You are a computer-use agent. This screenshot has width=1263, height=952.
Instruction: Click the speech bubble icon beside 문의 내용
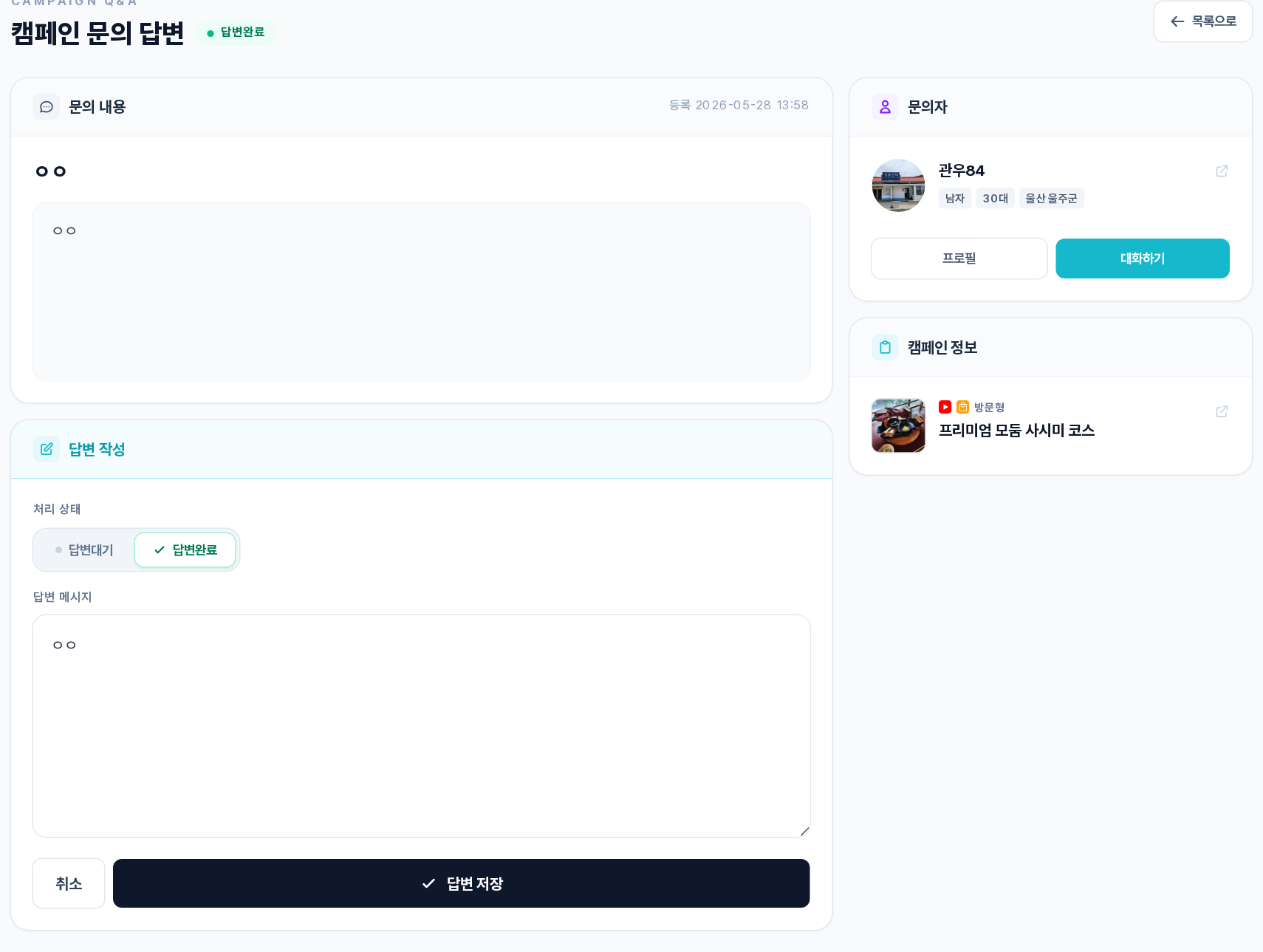(x=47, y=107)
